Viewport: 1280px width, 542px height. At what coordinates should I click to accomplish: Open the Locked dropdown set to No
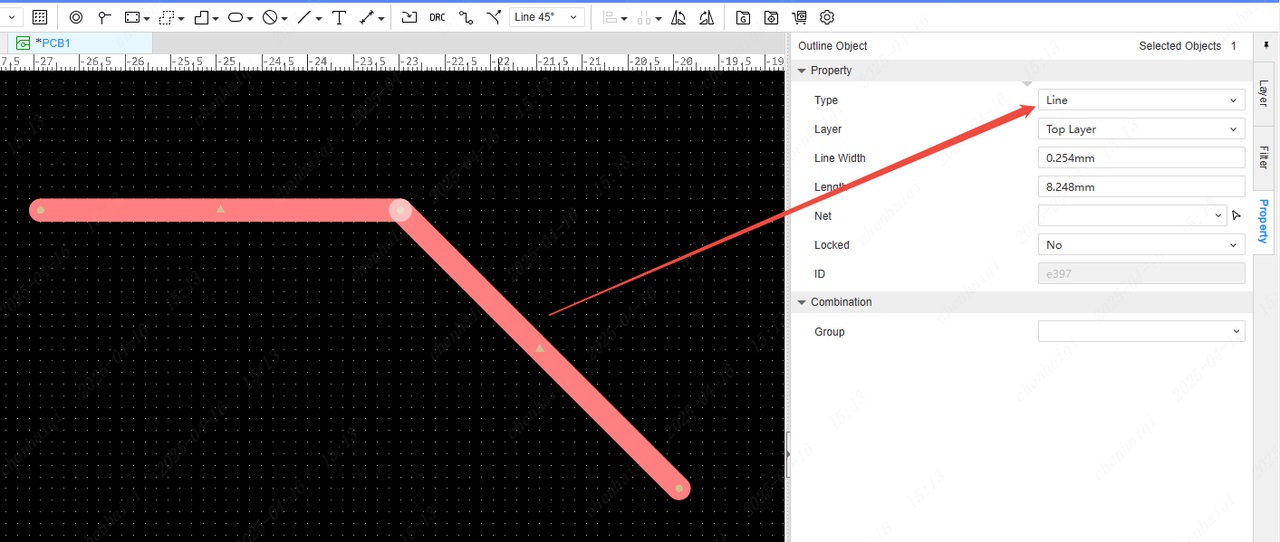pos(1141,245)
